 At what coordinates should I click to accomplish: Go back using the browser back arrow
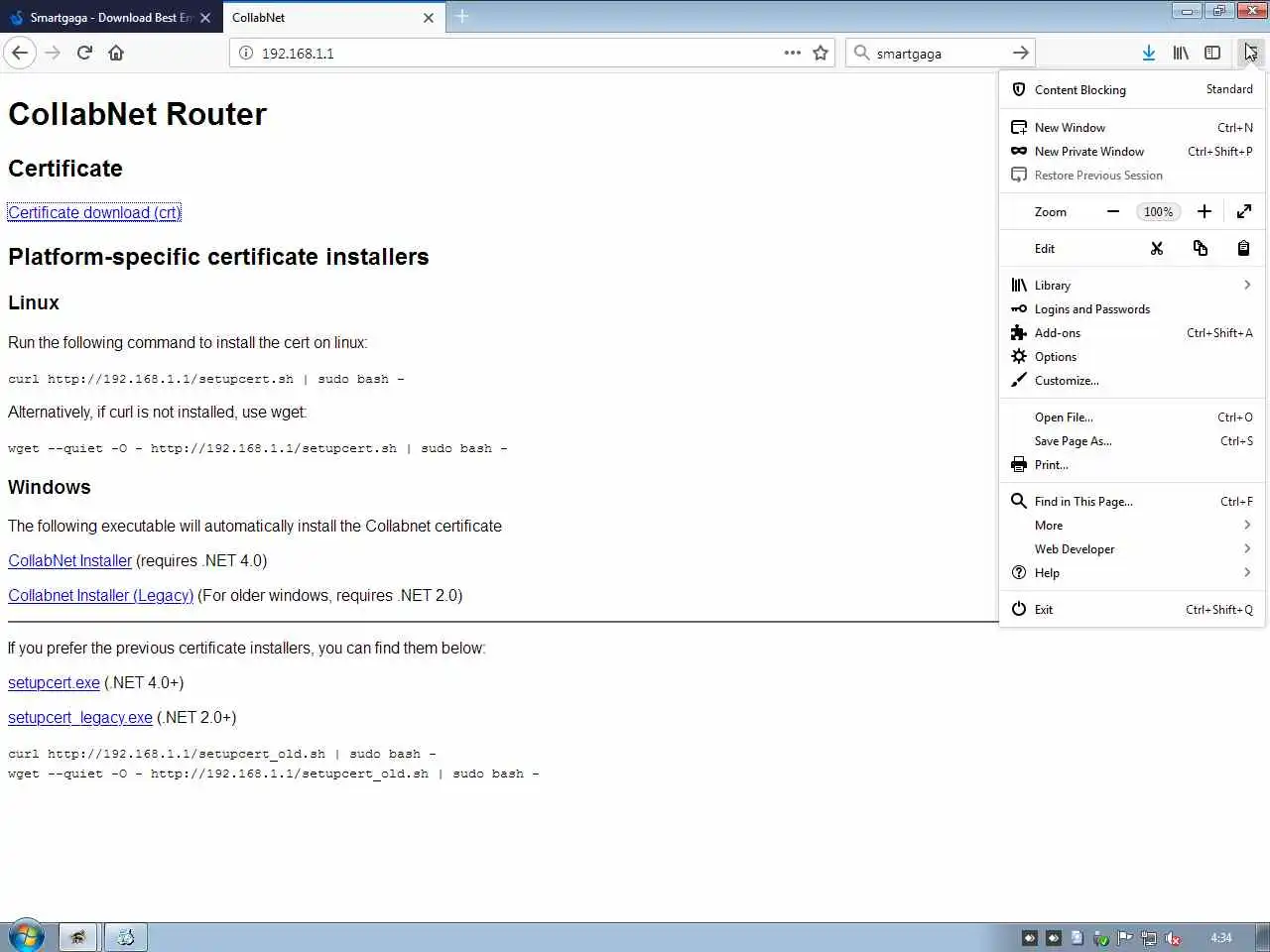[20, 53]
